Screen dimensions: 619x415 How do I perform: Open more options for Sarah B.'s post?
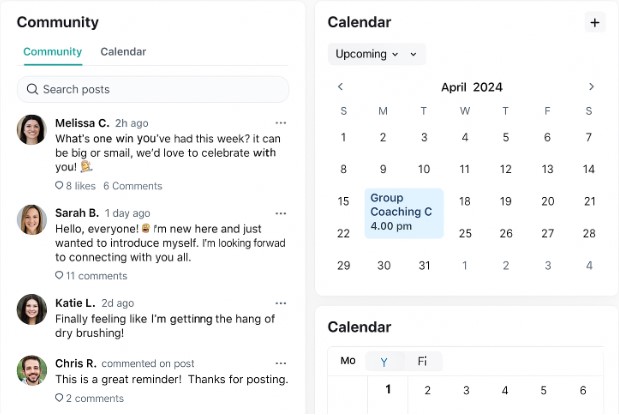point(281,213)
